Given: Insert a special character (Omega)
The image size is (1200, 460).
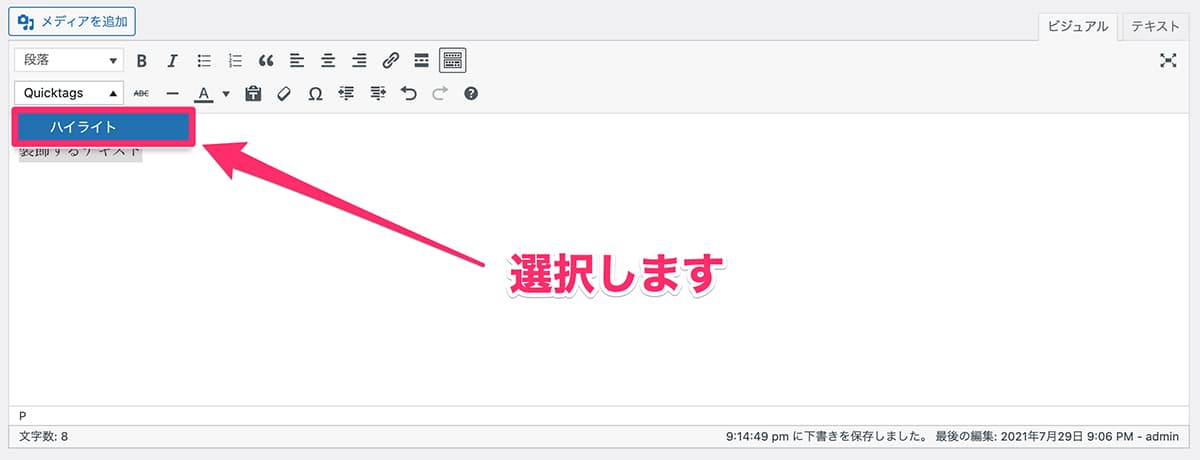Looking at the screenshot, I should click(315, 94).
